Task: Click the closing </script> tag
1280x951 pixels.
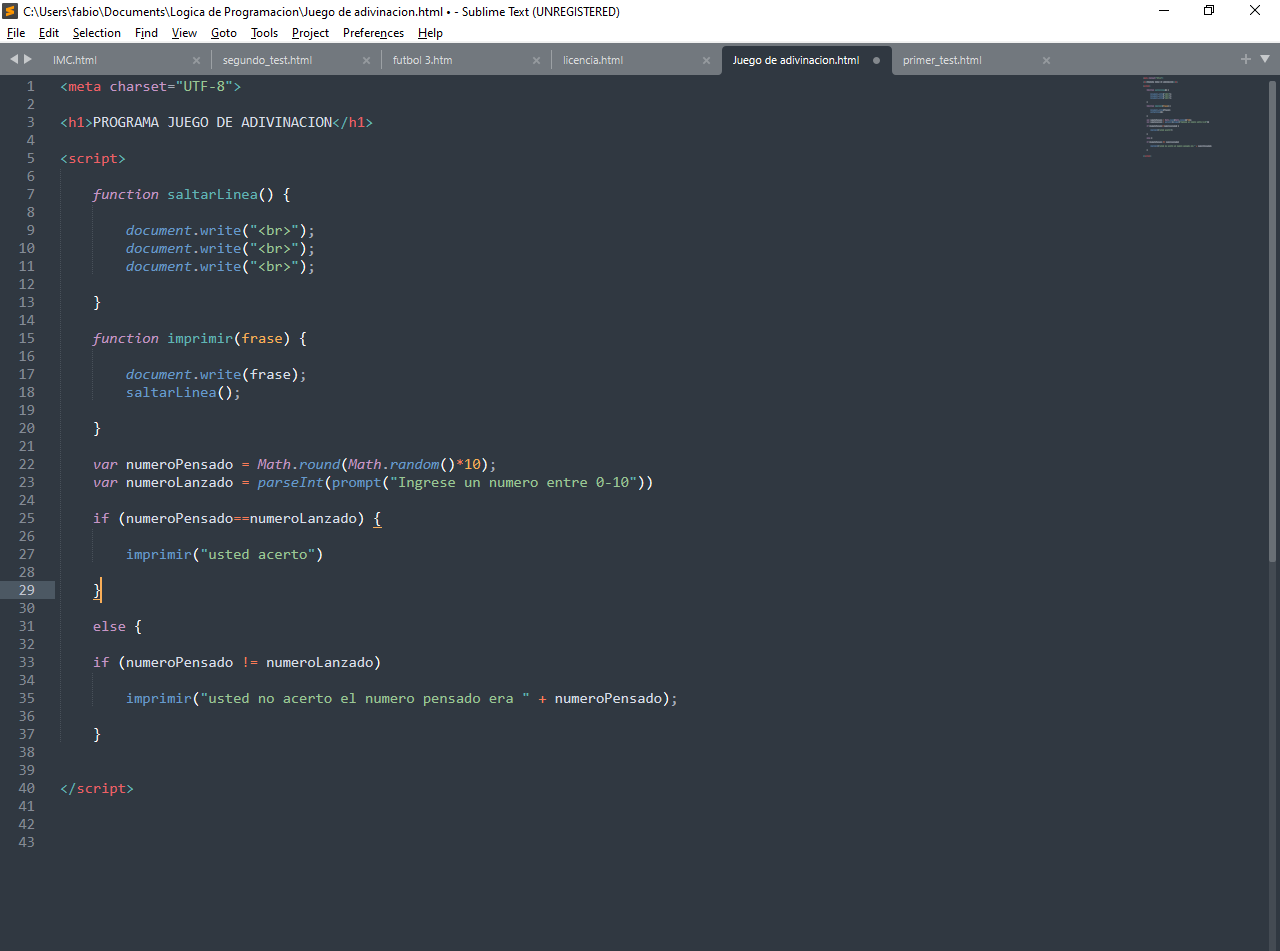Action: 97,788
